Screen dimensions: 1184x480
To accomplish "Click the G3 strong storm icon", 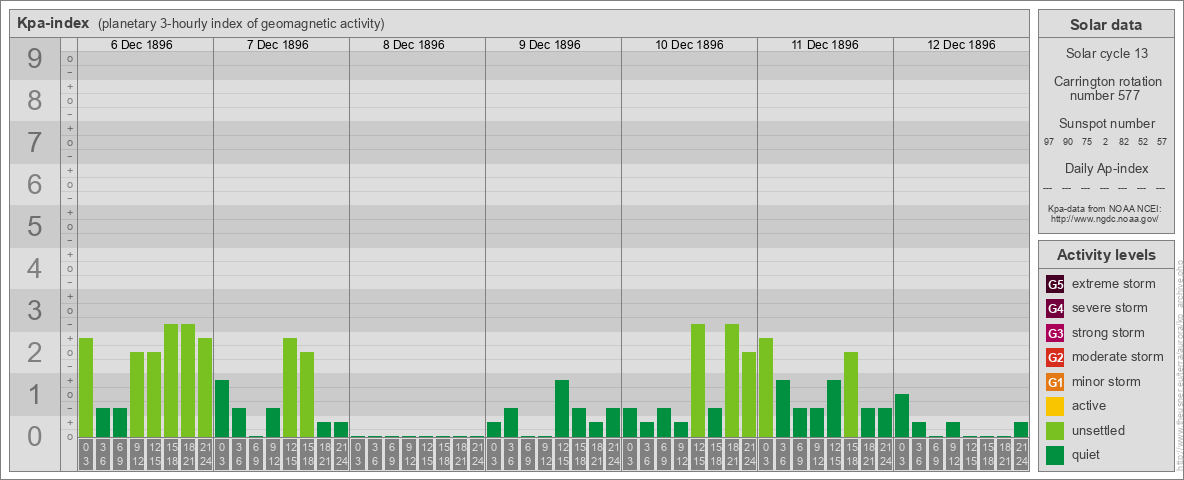I will point(1055,333).
